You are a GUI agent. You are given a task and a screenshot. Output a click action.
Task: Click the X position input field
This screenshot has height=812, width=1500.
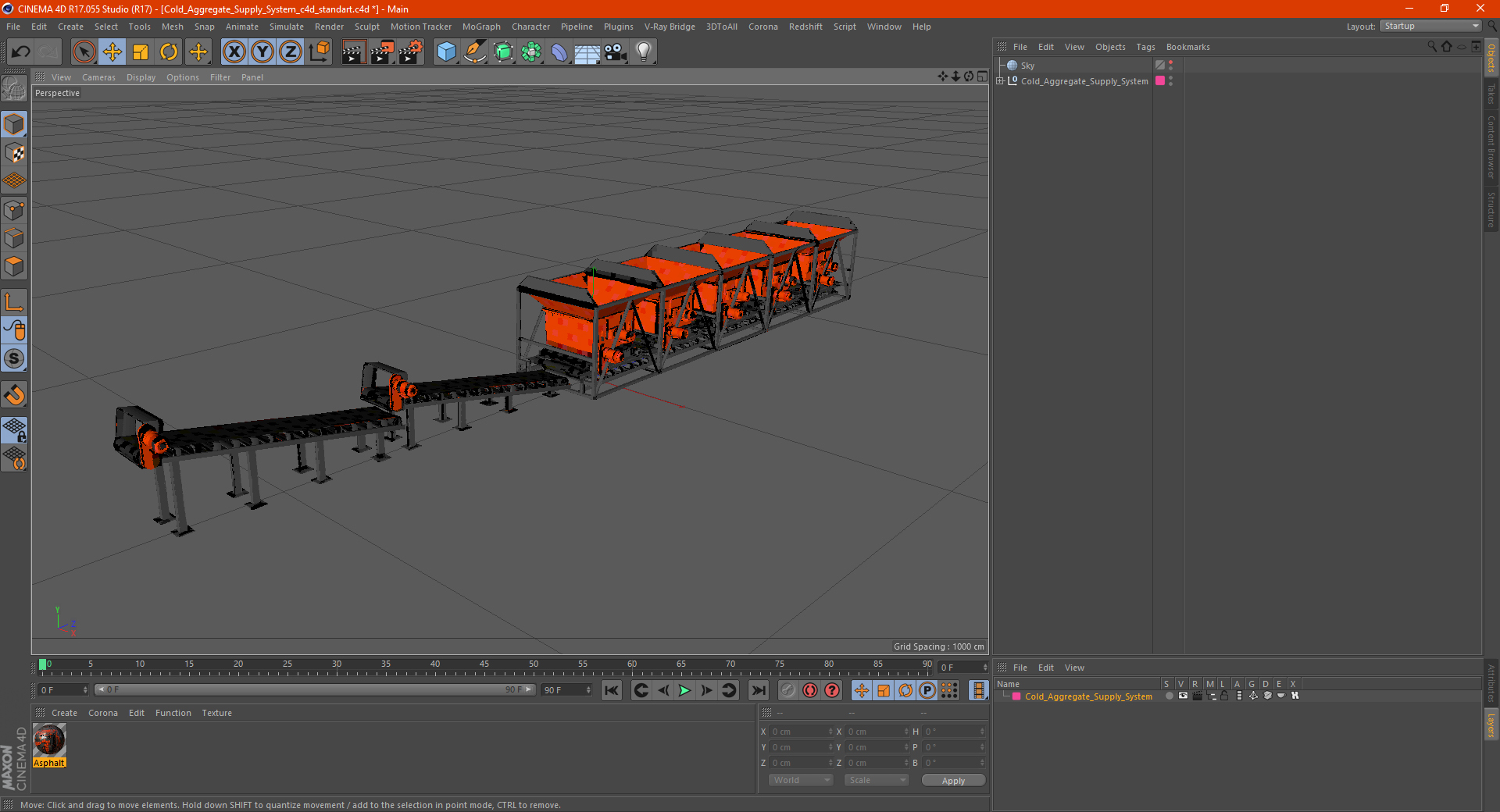[798, 732]
